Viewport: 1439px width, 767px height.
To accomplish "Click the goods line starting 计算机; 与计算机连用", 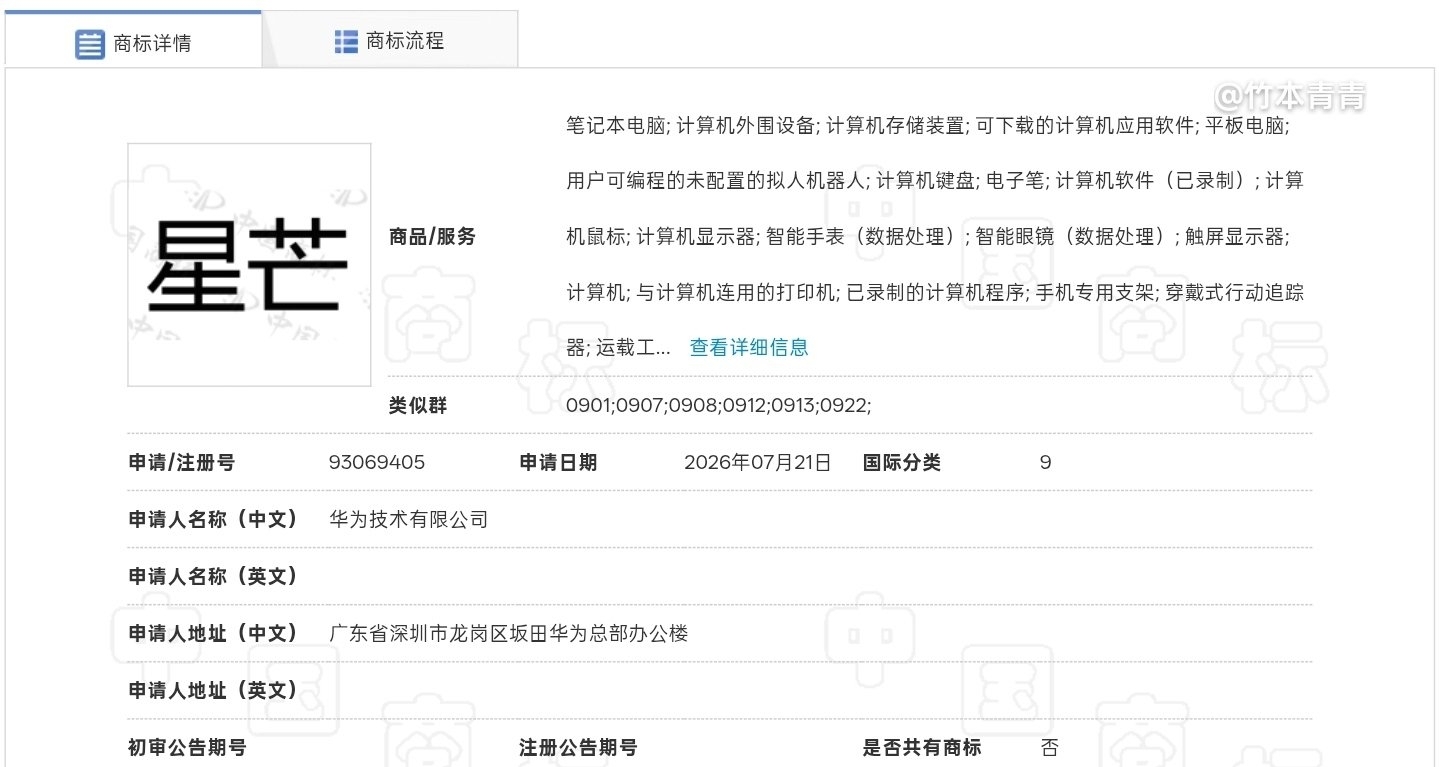I will [x=935, y=293].
